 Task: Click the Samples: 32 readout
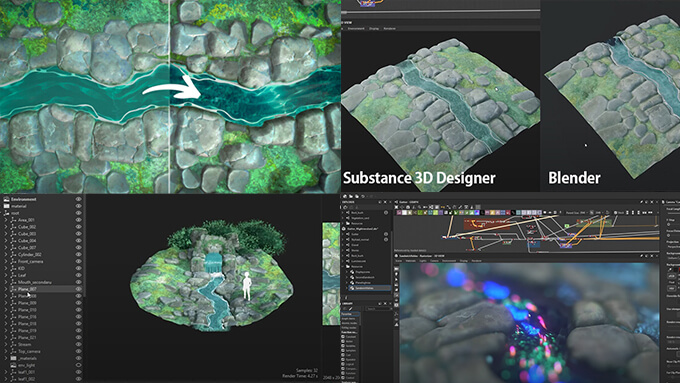pos(307,370)
